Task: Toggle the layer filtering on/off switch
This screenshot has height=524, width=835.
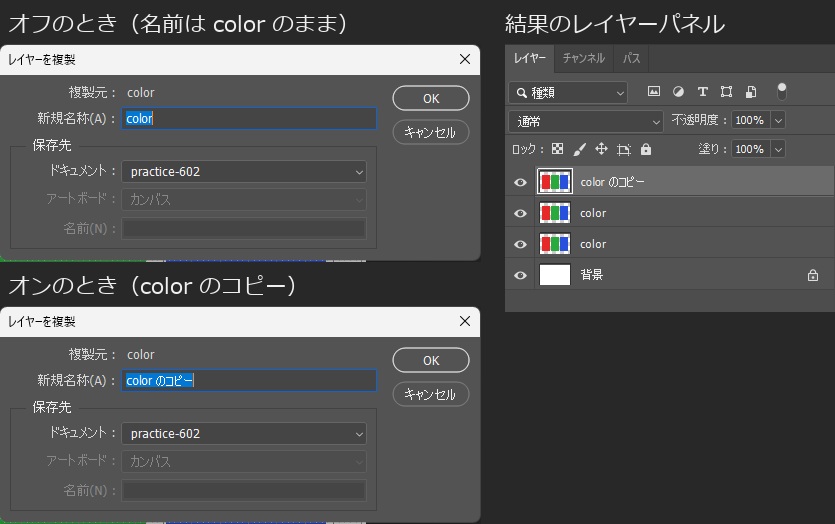Action: 782,92
